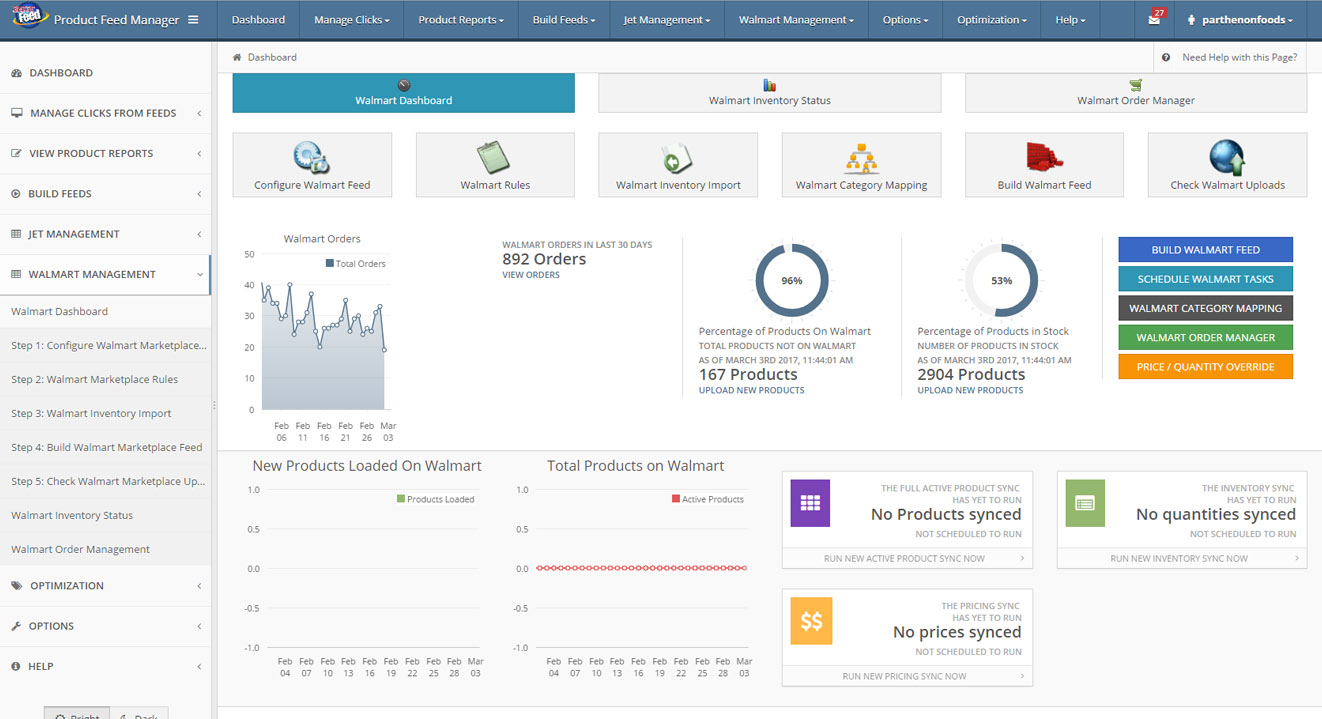Click the monitor icon beside Manage Clicks From Feeds
1322x719 pixels.
click(17, 113)
